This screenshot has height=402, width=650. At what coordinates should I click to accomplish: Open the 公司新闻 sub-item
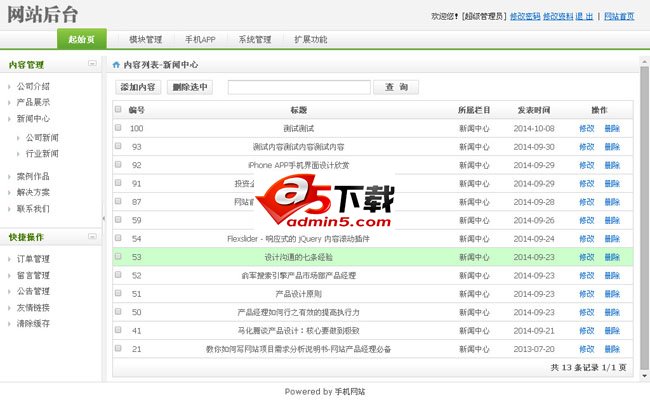(x=42, y=138)
